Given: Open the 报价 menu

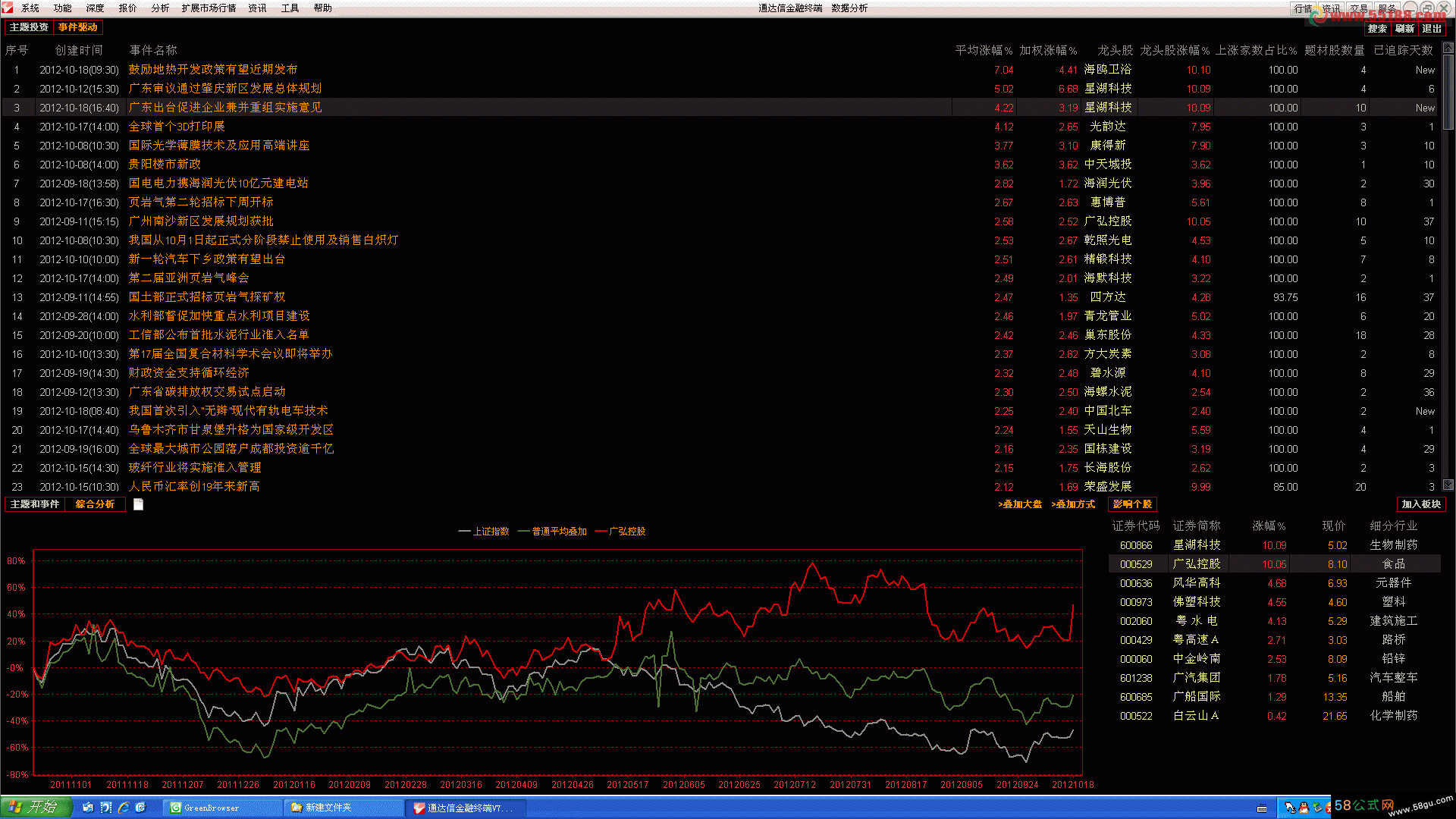Looking at the screenshot, I should coord(128,8).
